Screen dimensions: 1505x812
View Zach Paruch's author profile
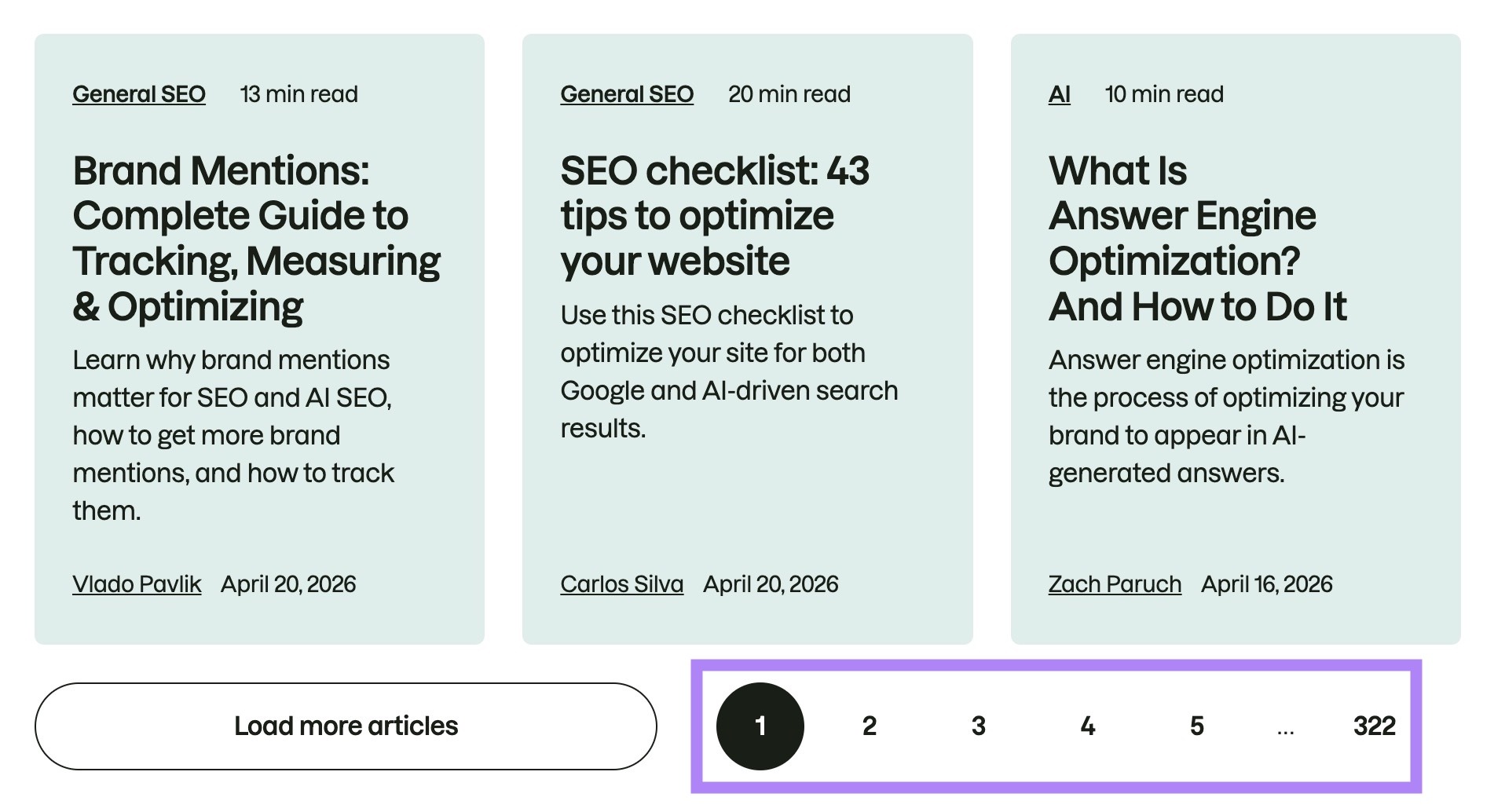click(x=1115, y=583)
